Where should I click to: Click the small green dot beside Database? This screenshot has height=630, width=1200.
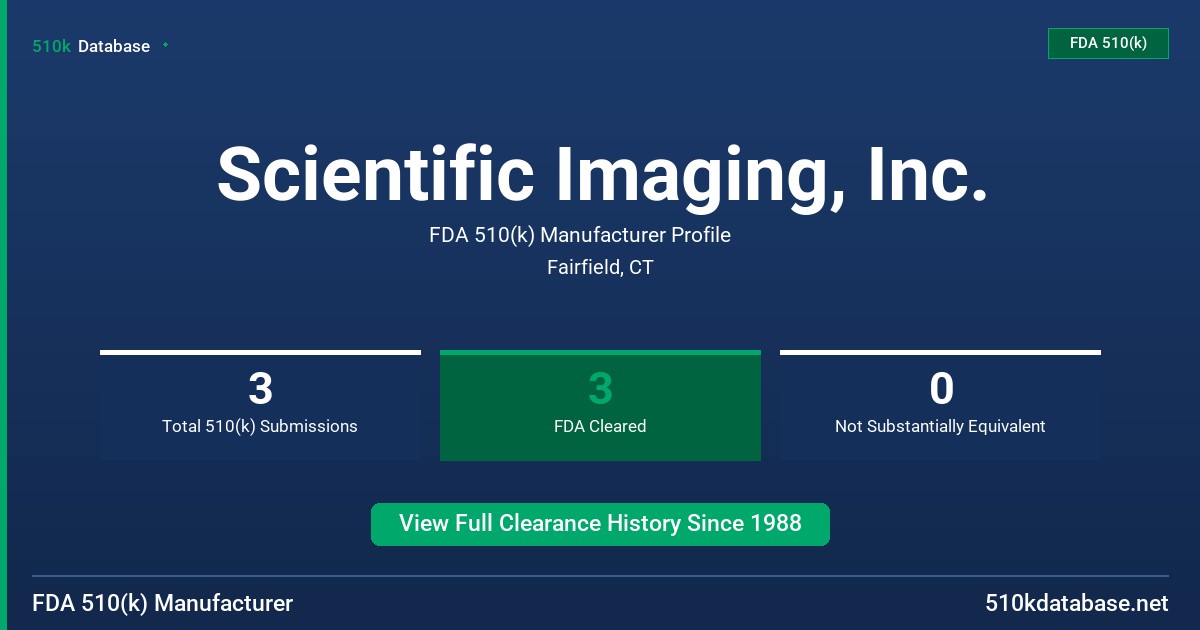coord(165,45)
